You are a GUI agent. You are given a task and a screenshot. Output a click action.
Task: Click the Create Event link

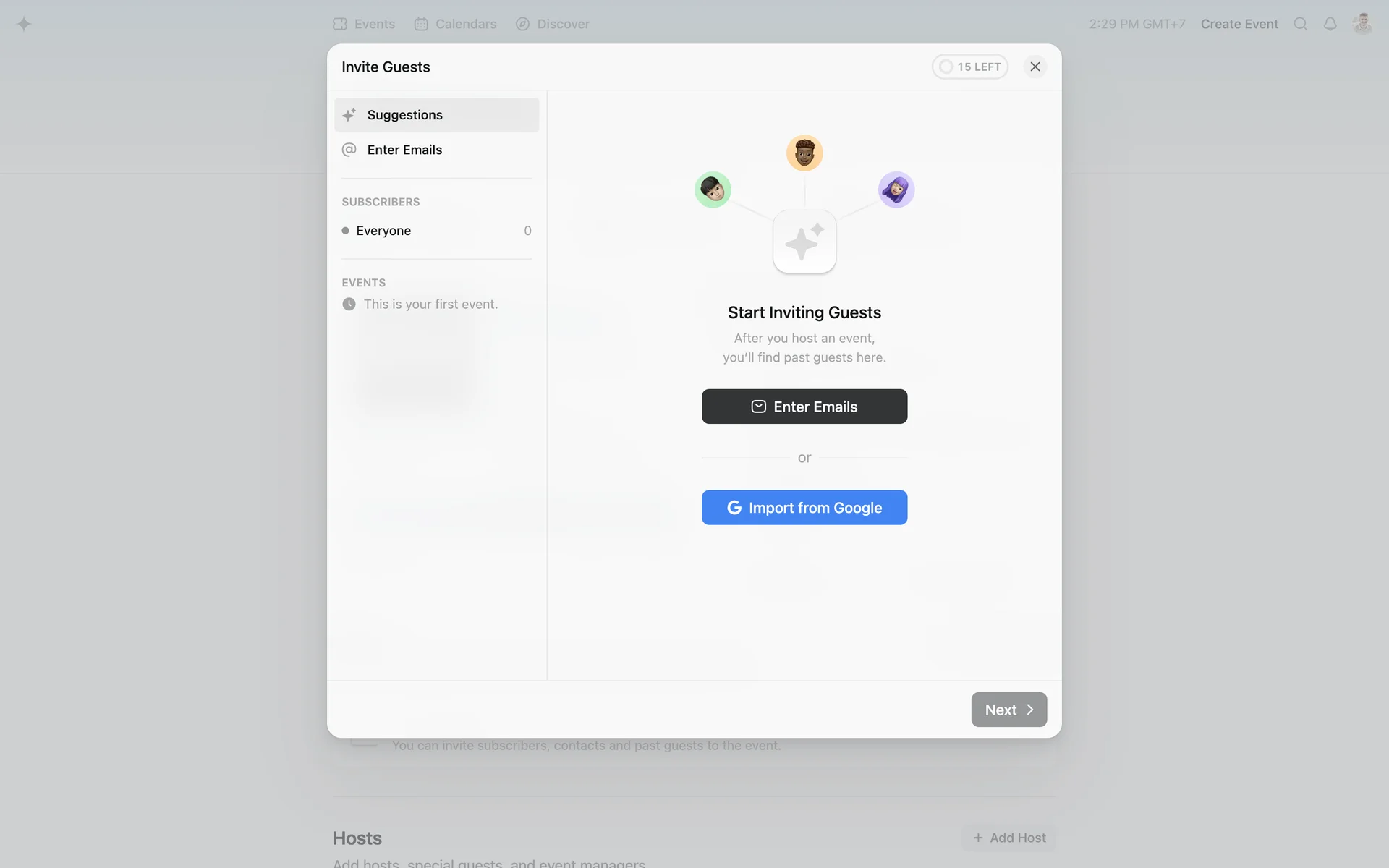(x=1239, y=24)
